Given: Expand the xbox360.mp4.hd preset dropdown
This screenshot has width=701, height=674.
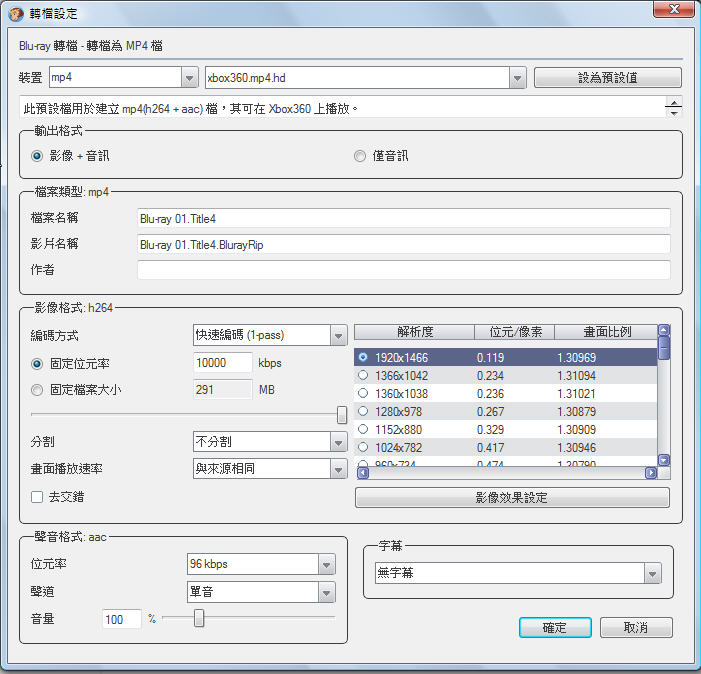Looking at the screenshot, I should pos(516,78).
